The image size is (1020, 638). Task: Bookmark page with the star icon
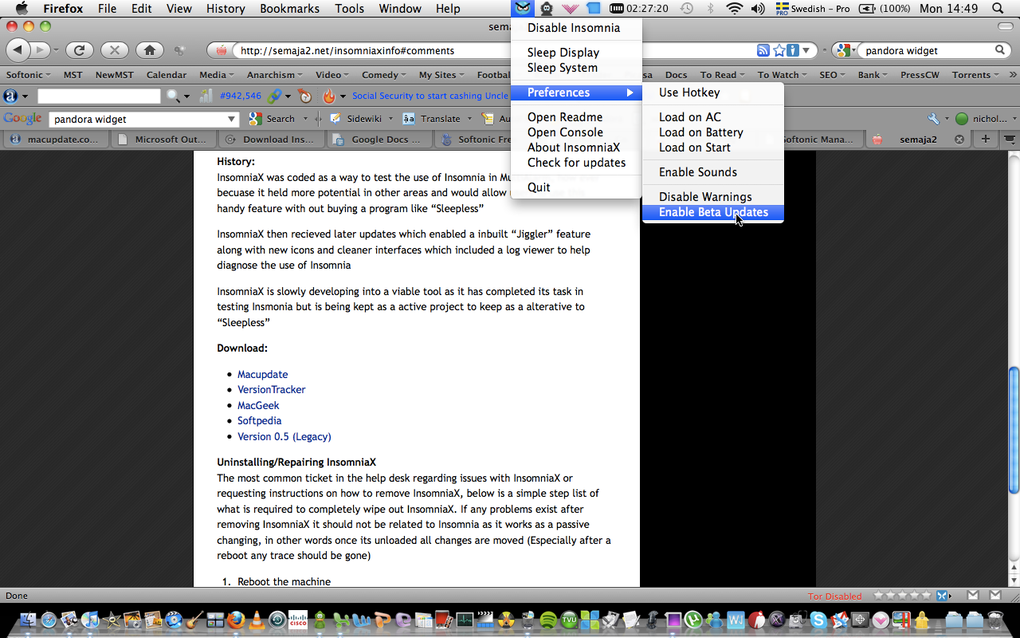(779, 50)
